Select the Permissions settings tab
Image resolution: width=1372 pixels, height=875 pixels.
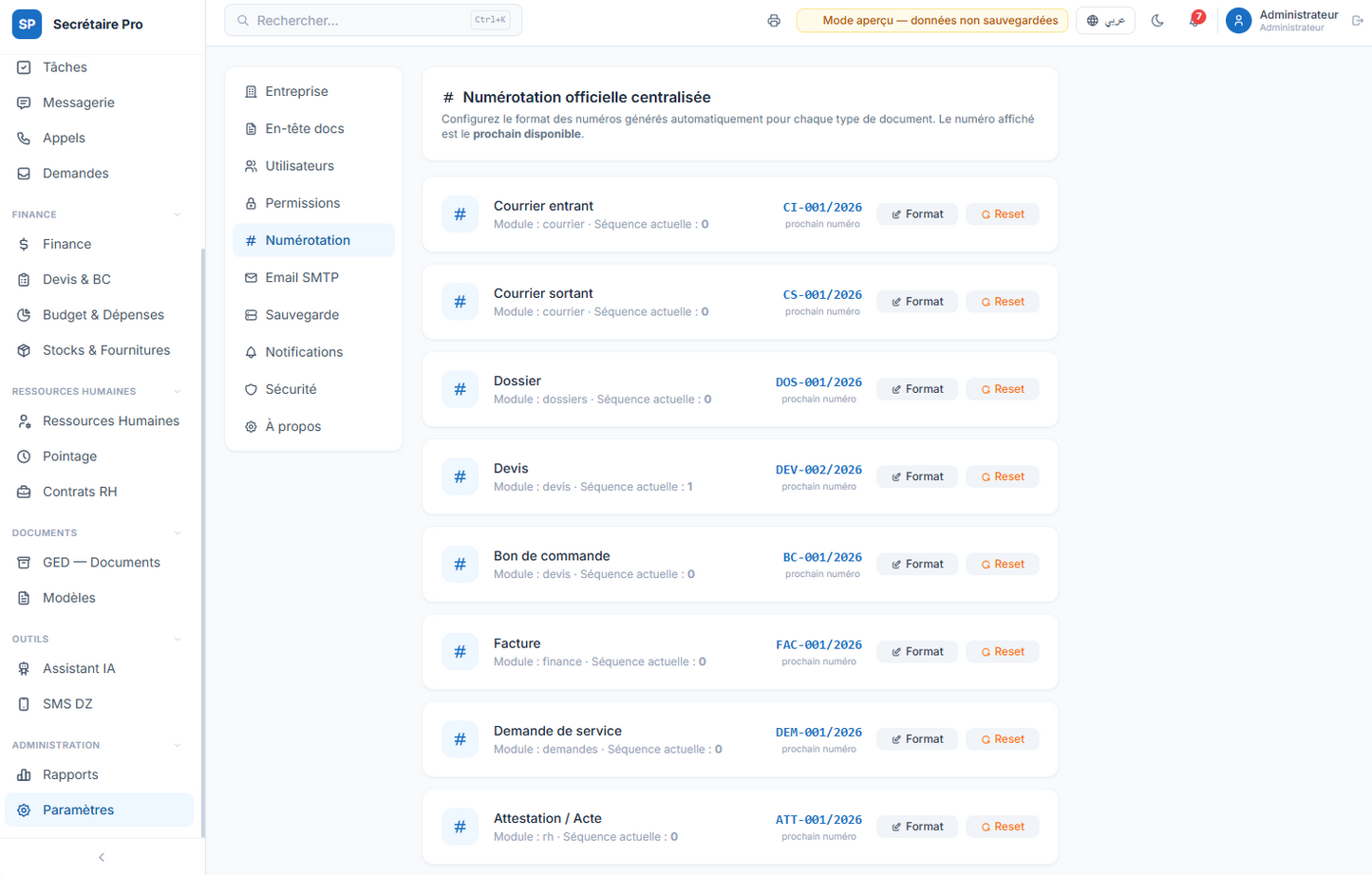click(313, 203)
